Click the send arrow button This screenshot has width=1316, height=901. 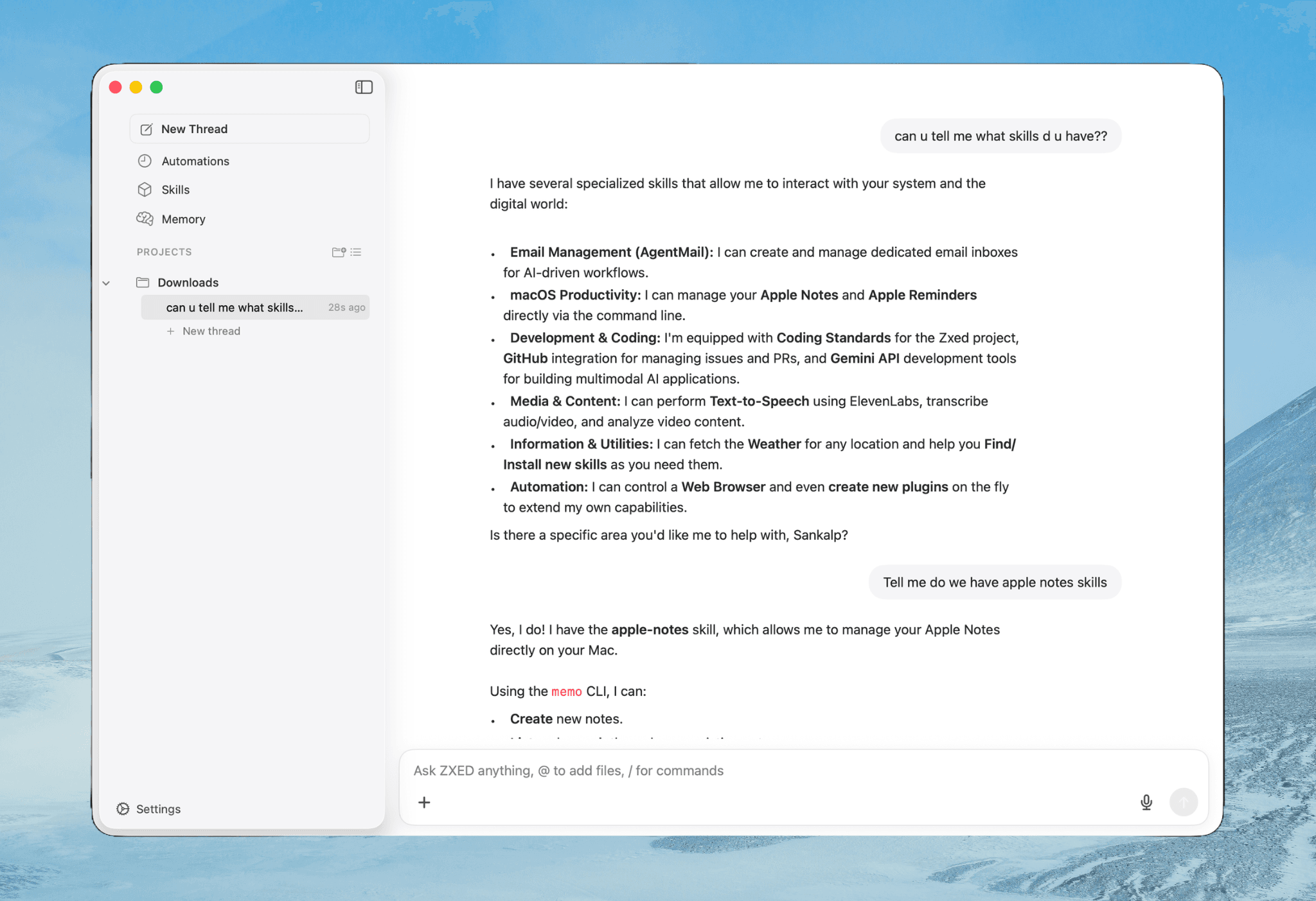[1183, 802]
